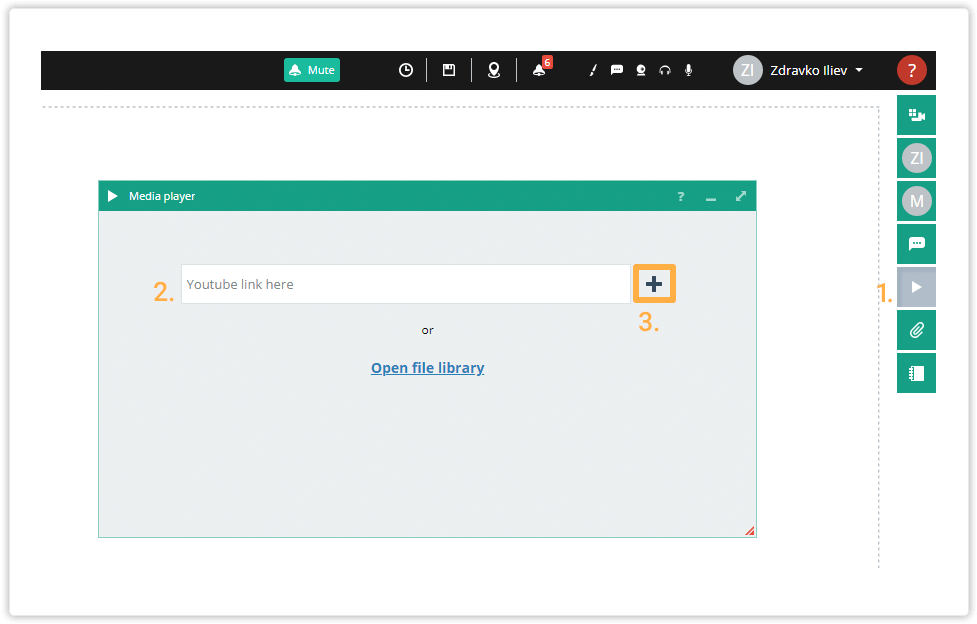Click the Open file library link

[x=427, y=368]
